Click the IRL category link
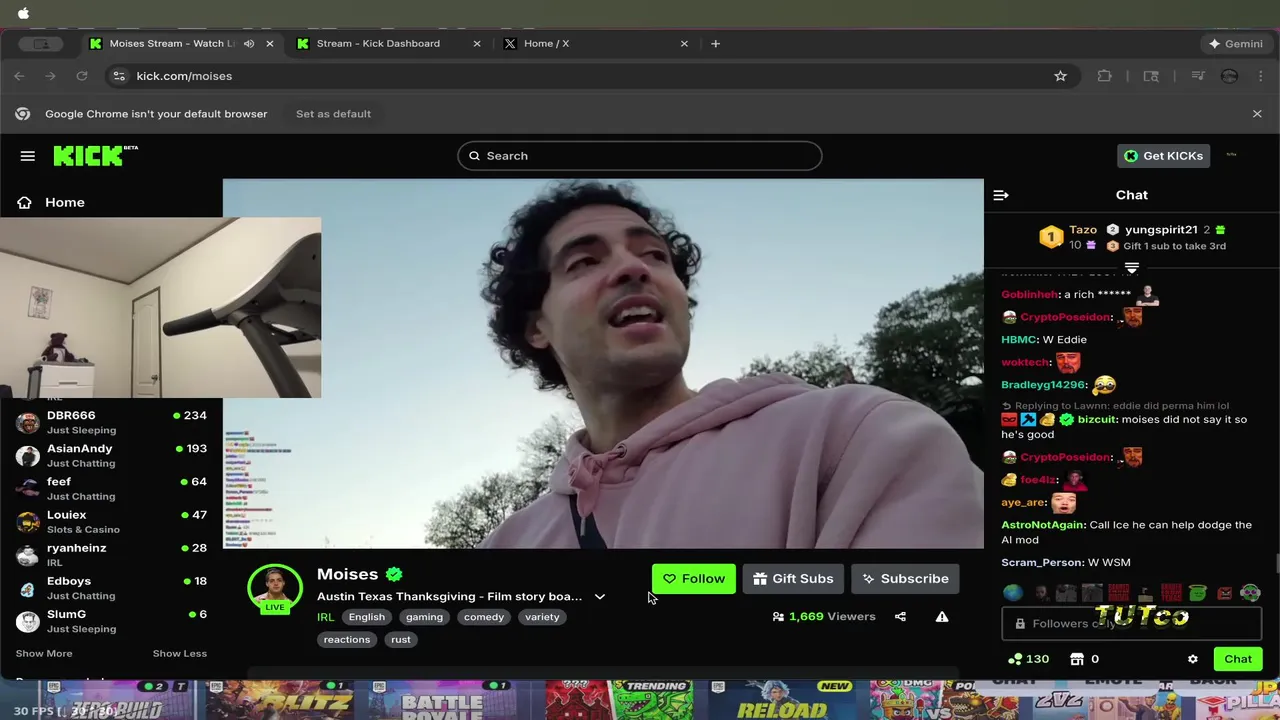1280x720 pixels. coord(326,617)
